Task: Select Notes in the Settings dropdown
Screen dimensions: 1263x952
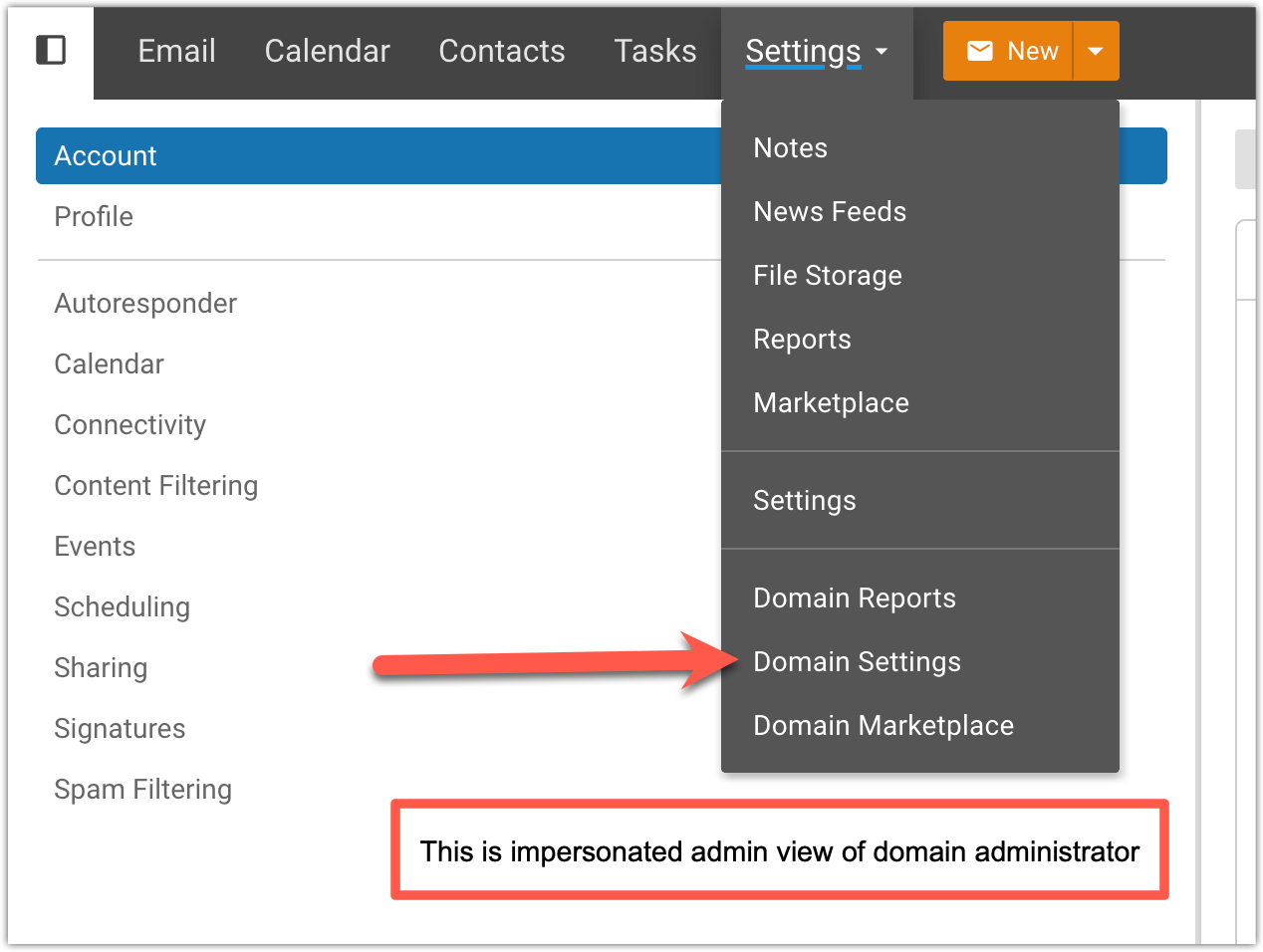Action: click(790, 148)
